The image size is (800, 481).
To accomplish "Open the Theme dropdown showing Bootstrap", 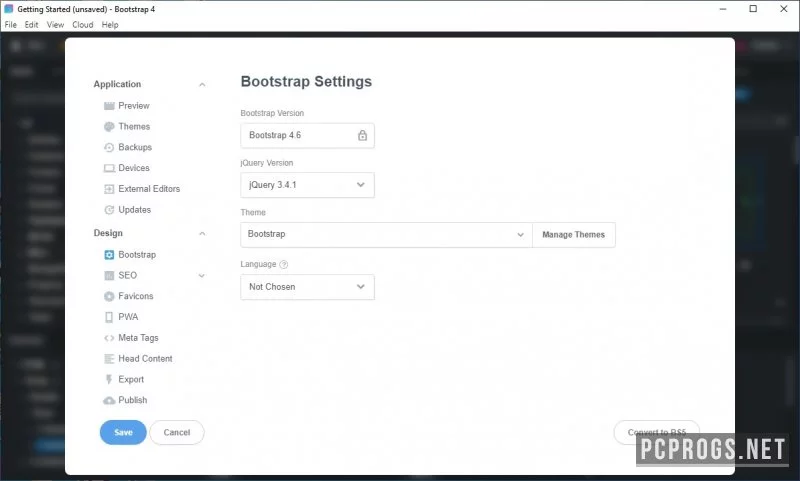I will [386, 235].
